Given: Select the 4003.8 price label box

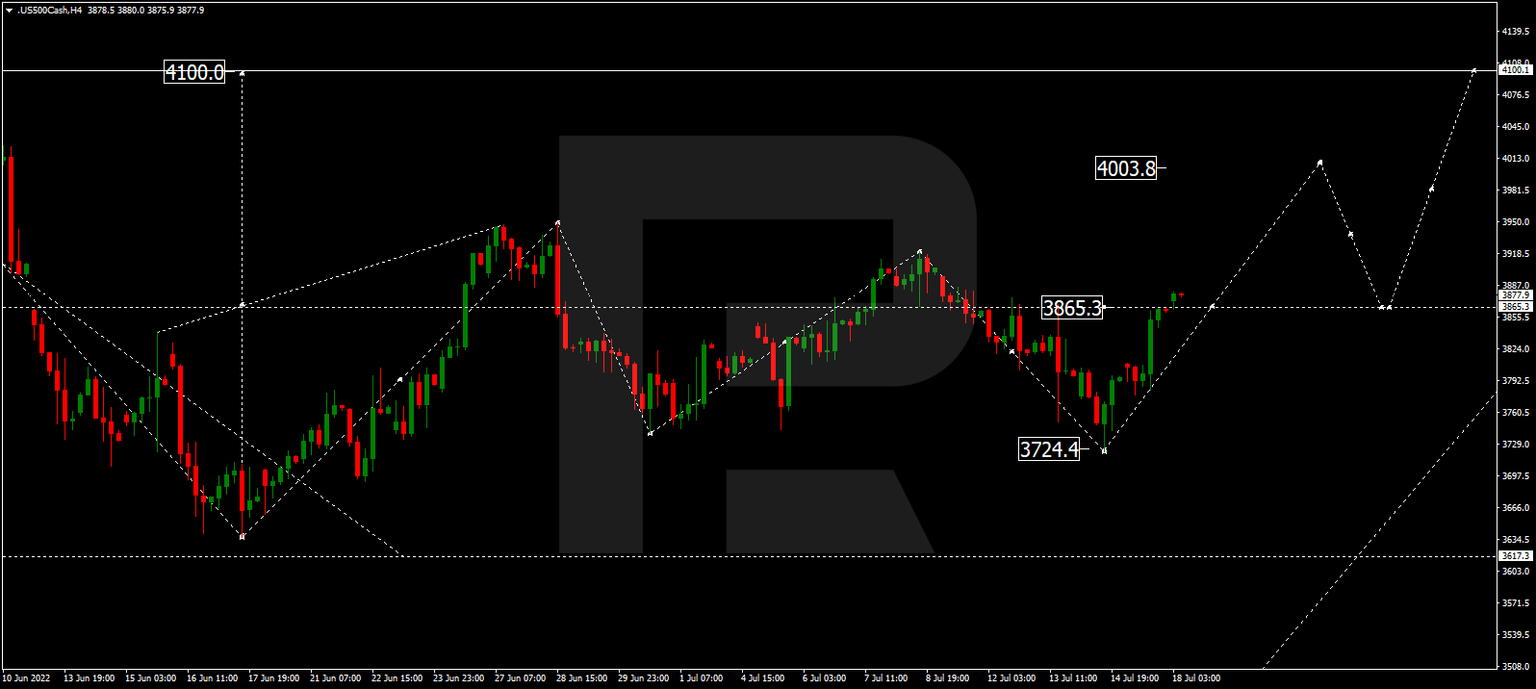Looking at the screenshot, I should [1126, 169].
